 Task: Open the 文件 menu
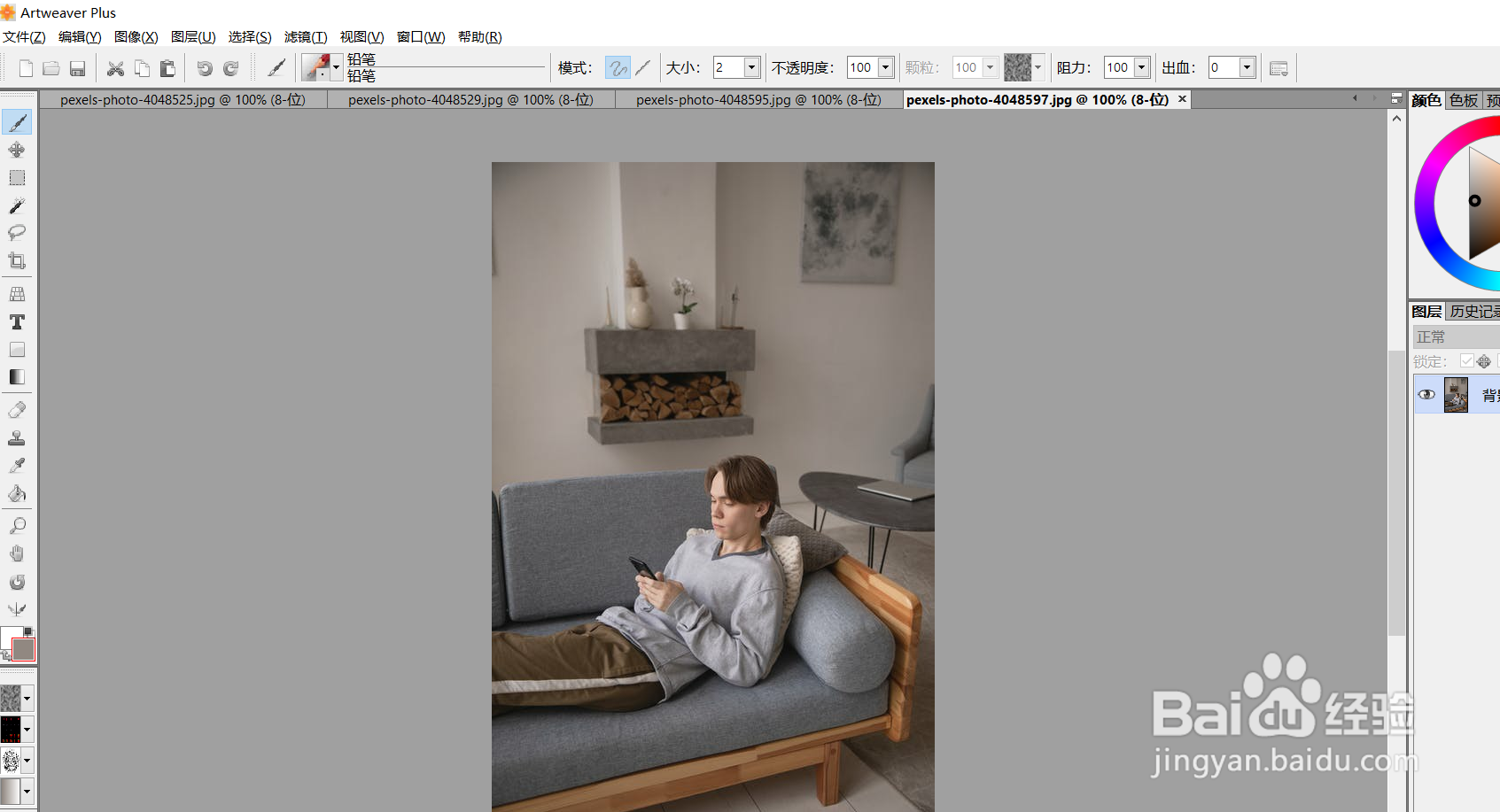pyautogui.click(x=24, y=37)
